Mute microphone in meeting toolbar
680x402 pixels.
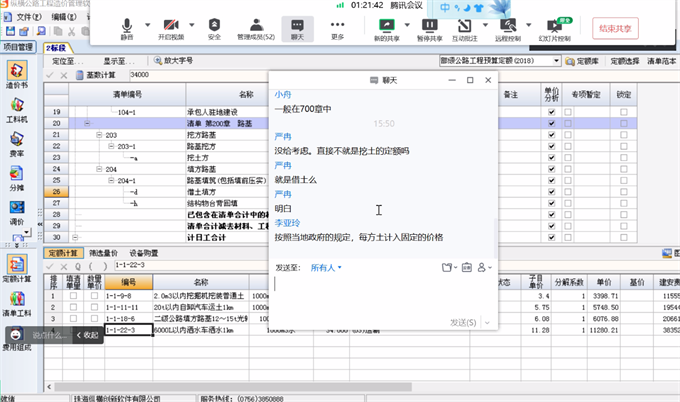point(127,27)
